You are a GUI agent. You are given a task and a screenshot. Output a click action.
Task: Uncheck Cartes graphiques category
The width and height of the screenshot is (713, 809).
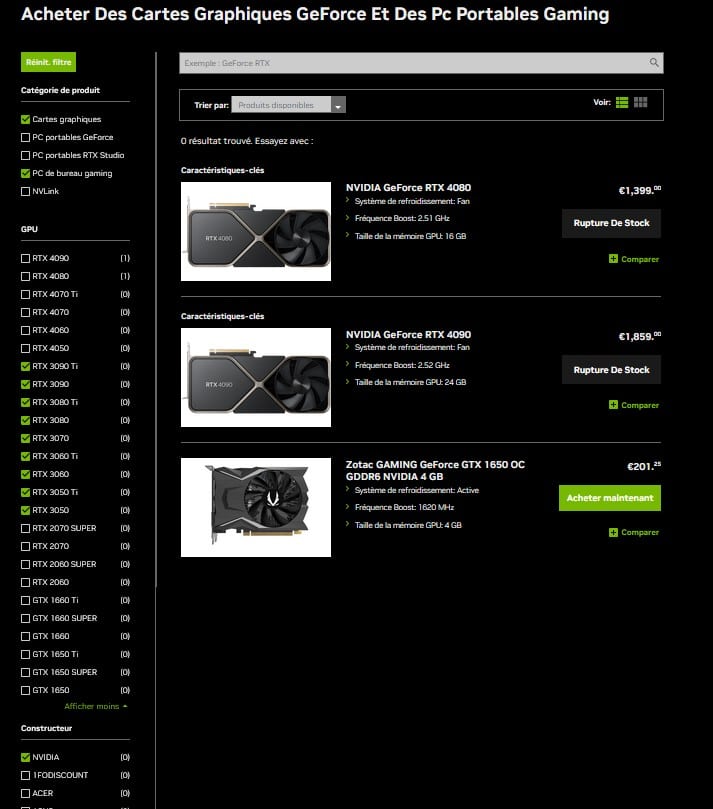pyautogui.click(x=25, y=119)
